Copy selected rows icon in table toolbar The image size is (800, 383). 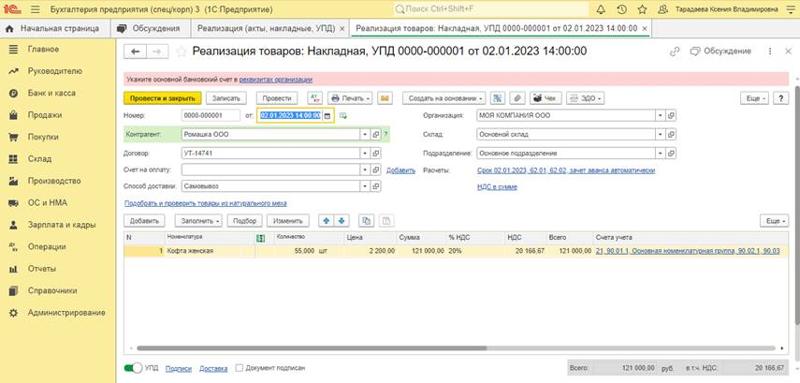coord(366,221)
